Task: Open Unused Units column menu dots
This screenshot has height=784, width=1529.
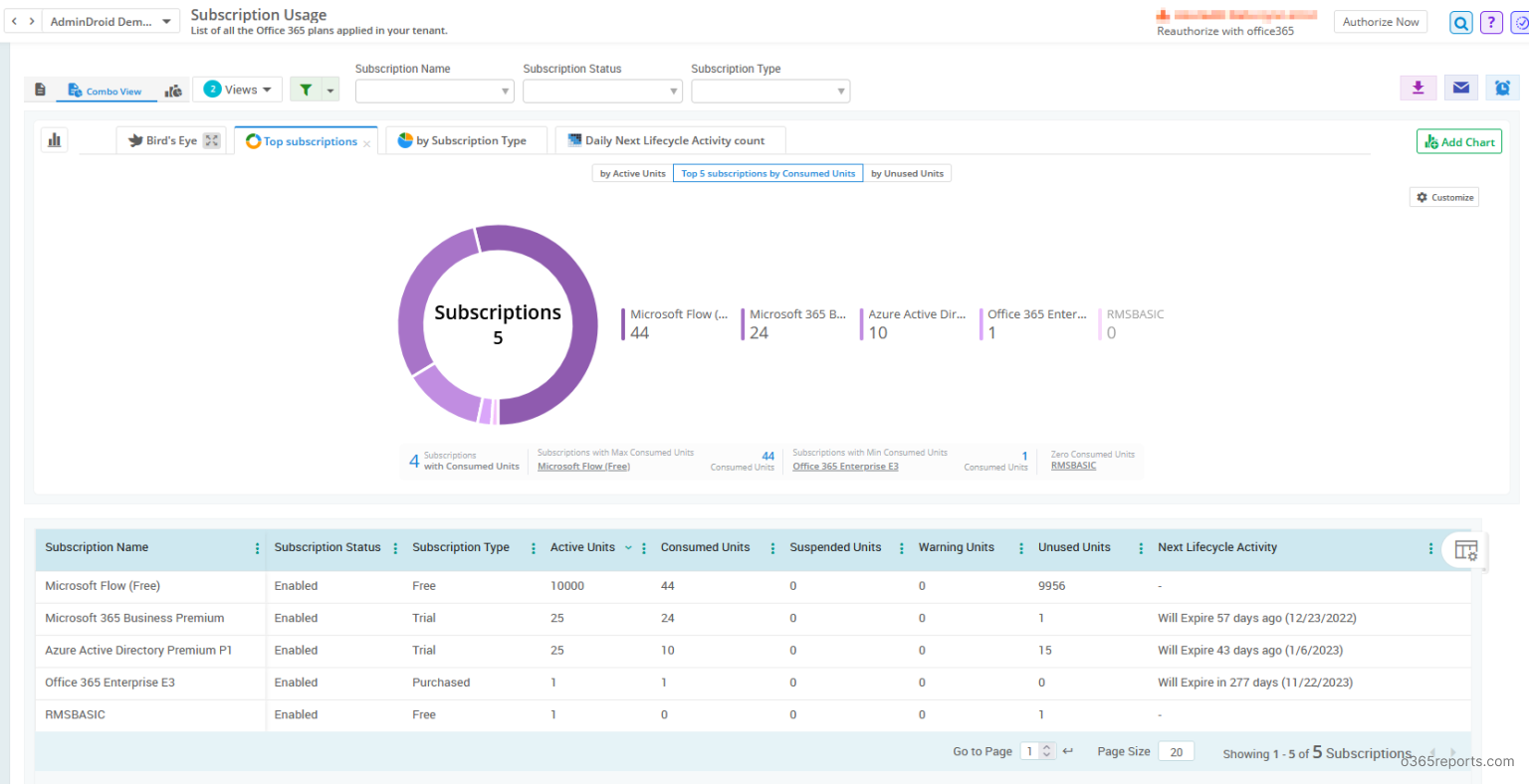Action: [x=1141, y=548]
